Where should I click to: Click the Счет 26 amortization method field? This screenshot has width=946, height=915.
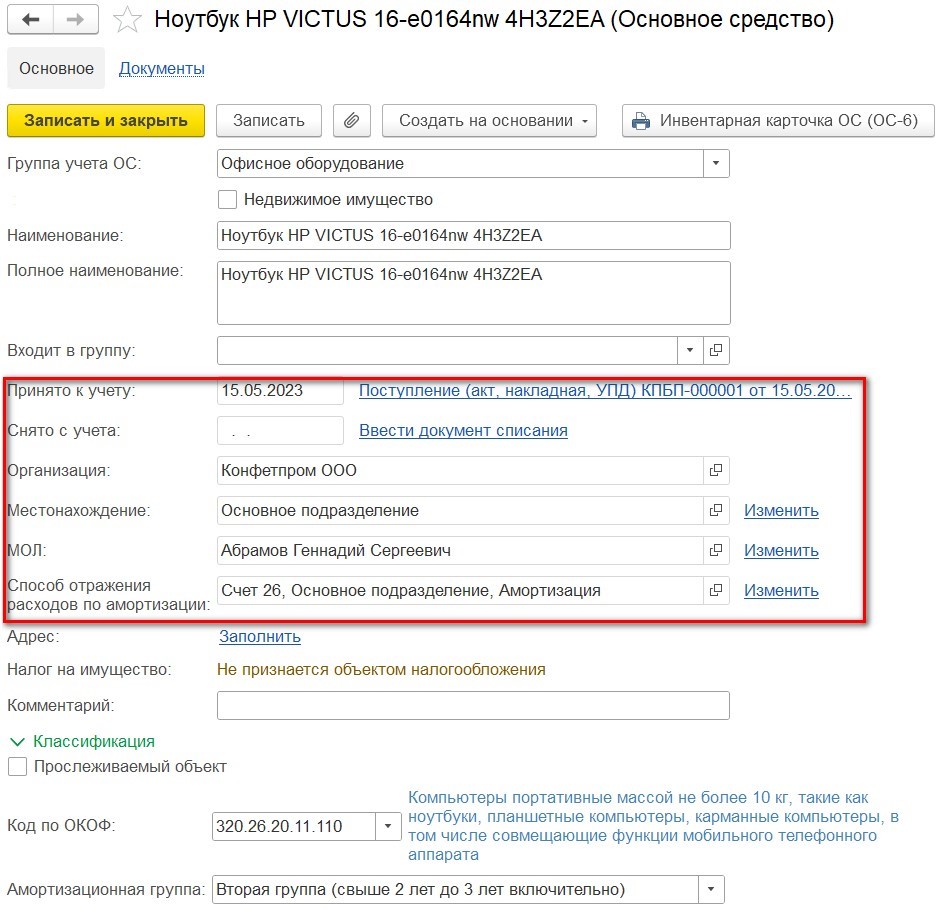(460, 590)
